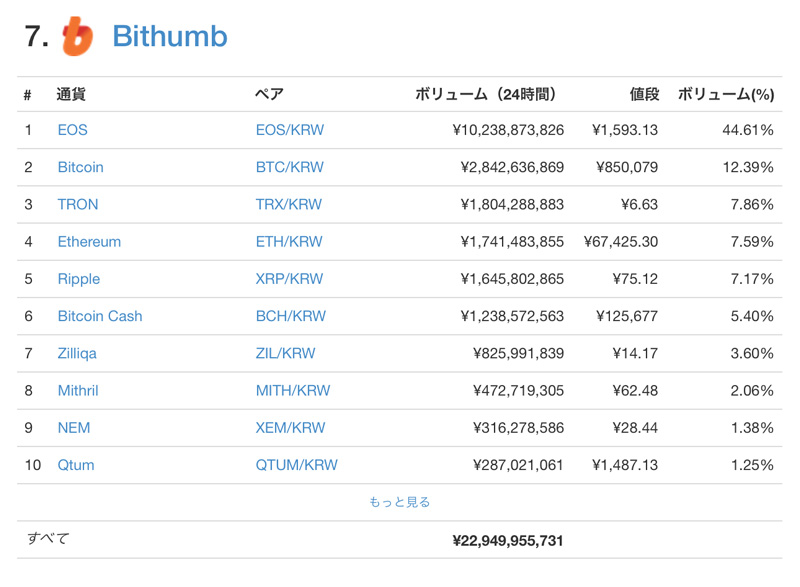Open the Bitcoin currency link
The height and width of the screenshot is (587, 800).
(81, 167)
